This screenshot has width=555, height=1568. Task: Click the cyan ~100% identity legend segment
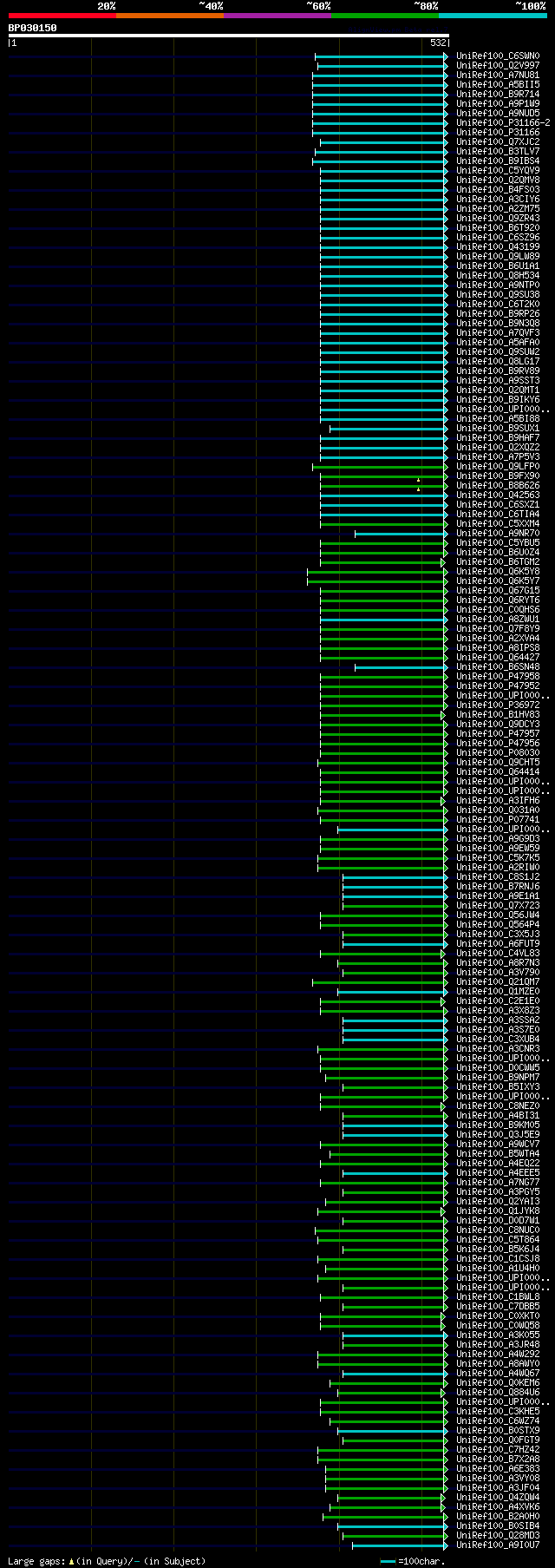(493, 16)
